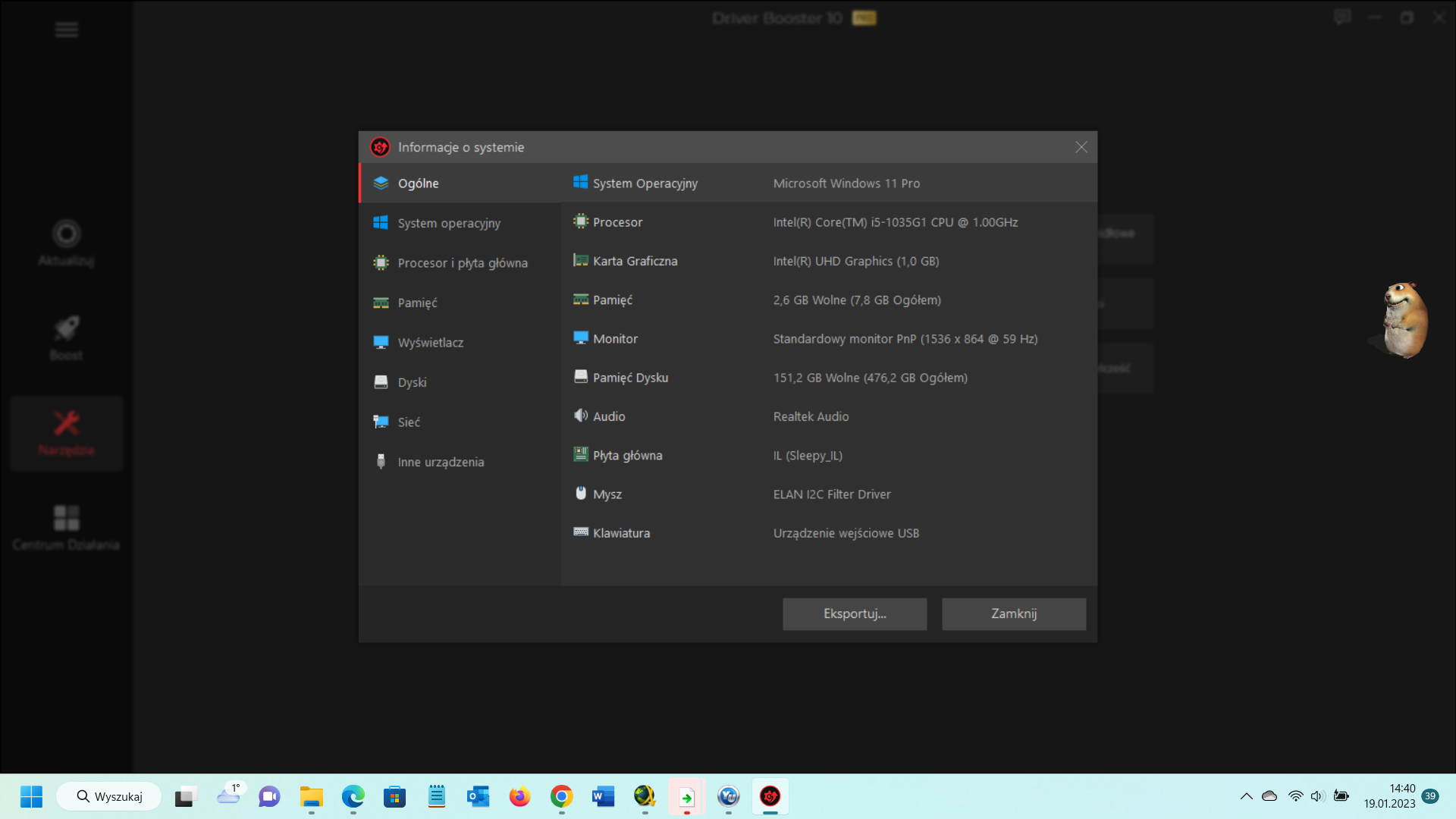Open the Wyświetlacz category

coord(460,343)
